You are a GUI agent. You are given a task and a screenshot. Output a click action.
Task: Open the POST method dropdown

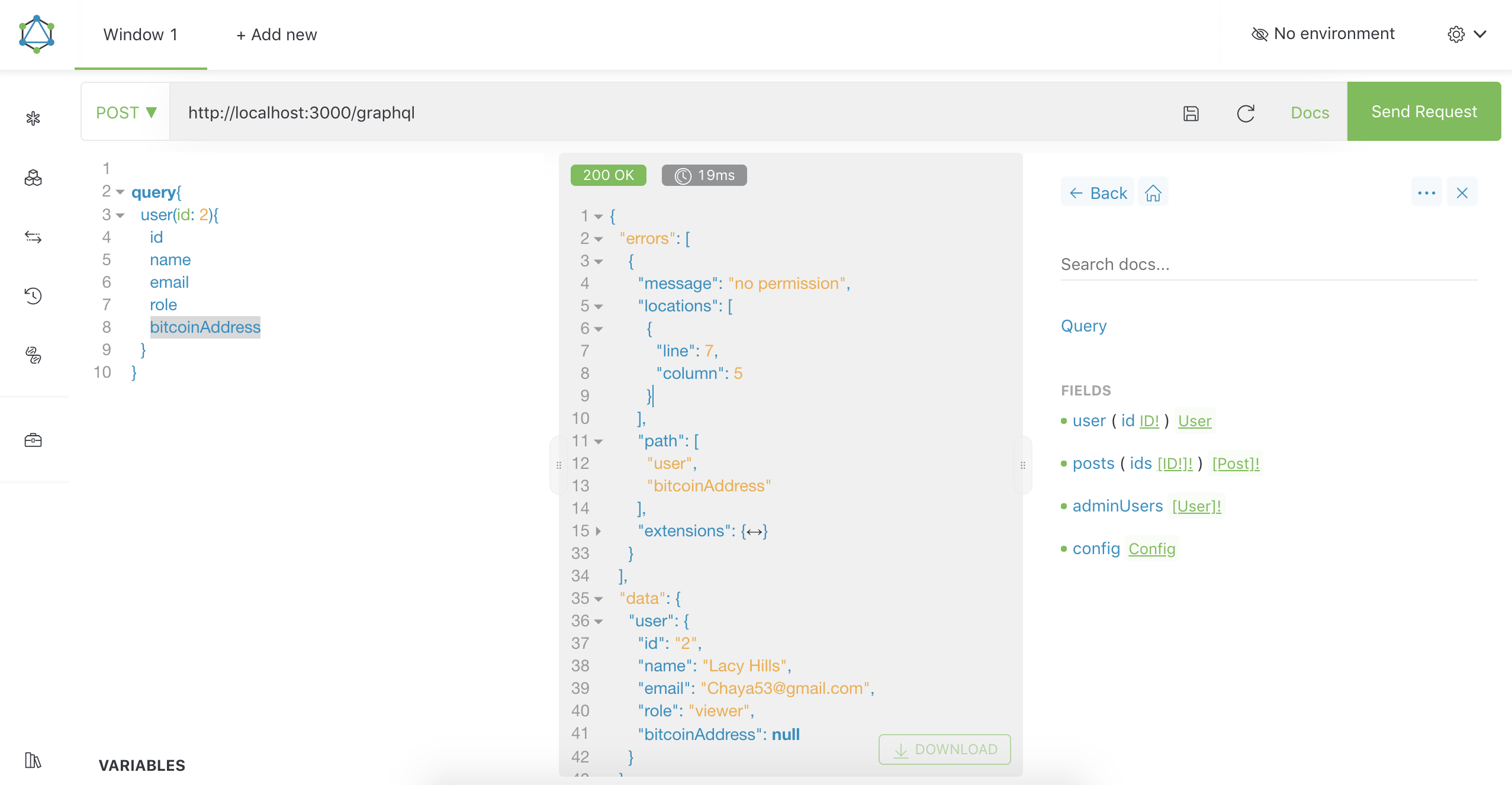pos(126,112)
